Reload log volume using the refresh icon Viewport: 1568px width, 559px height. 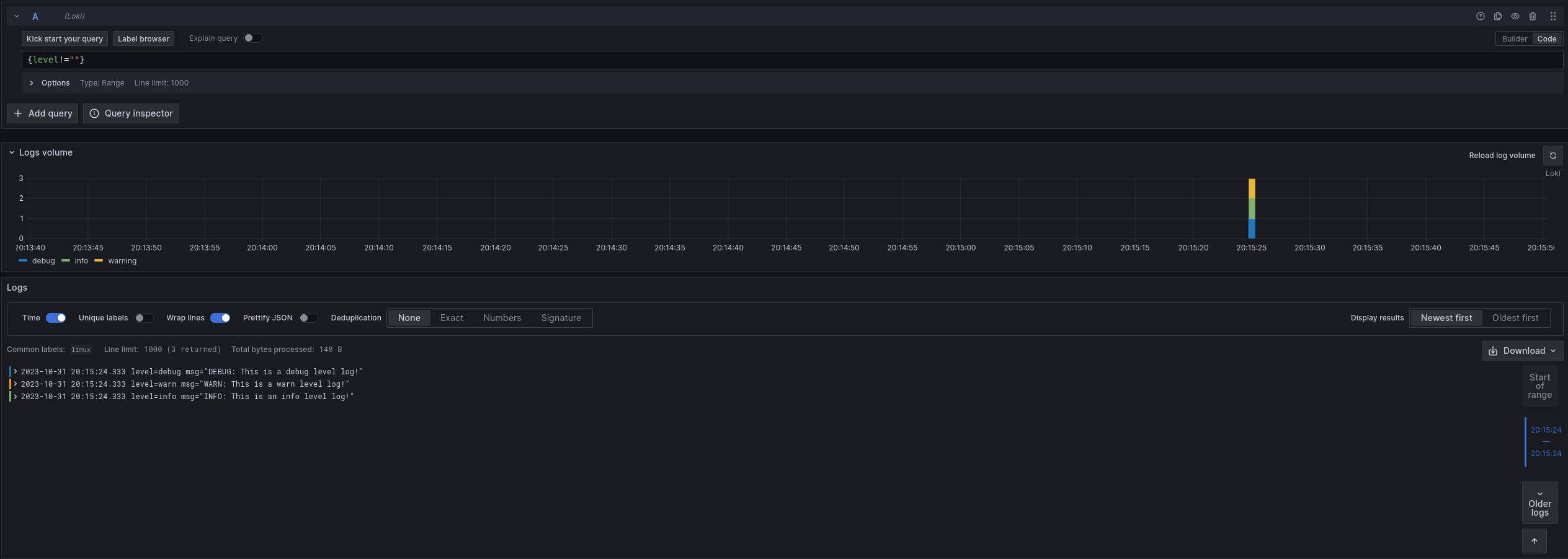click(1553, 156)
